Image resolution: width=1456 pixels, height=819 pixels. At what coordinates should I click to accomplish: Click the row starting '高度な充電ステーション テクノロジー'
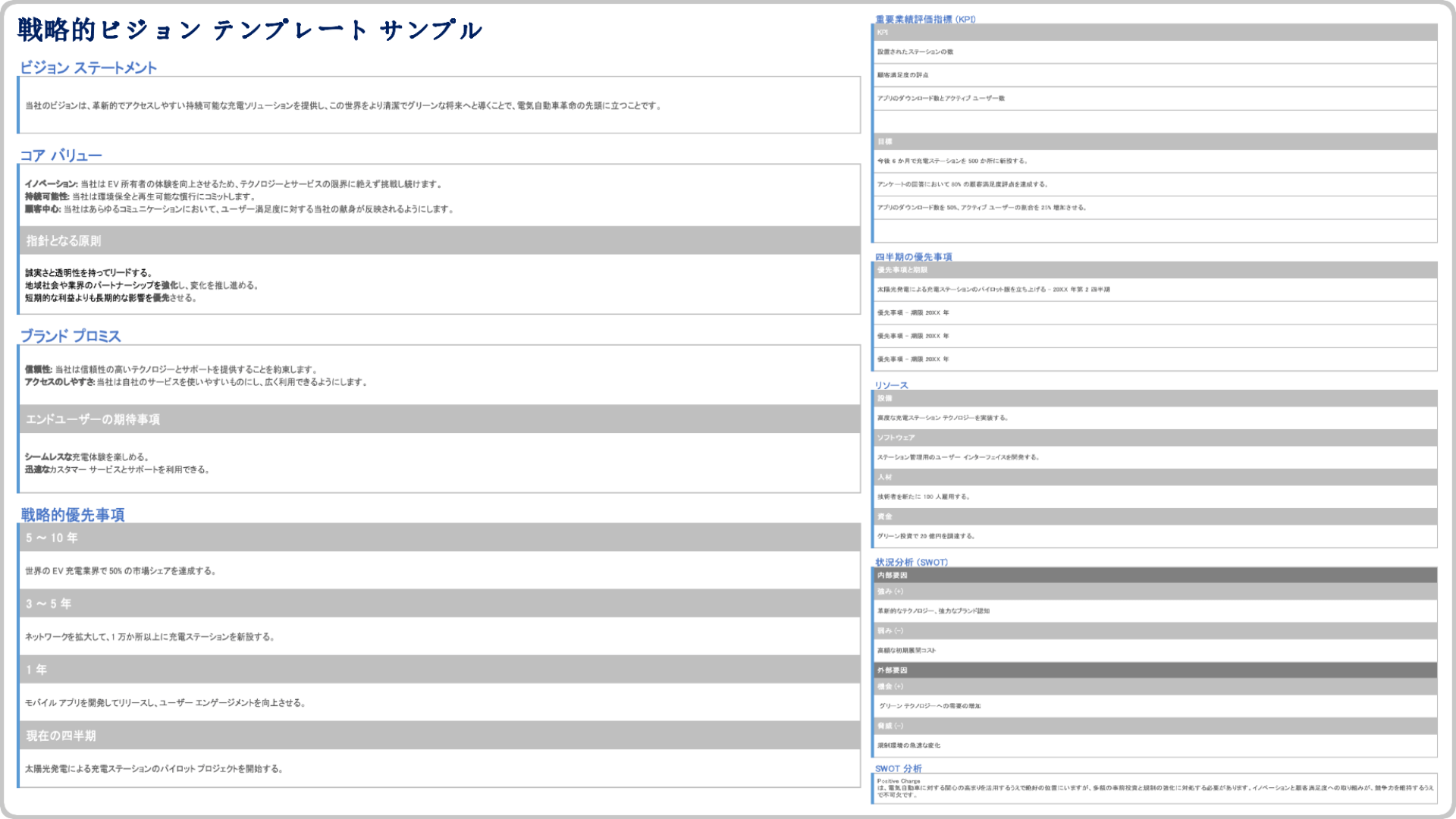pyautogui.click(x=1156, y=418)
